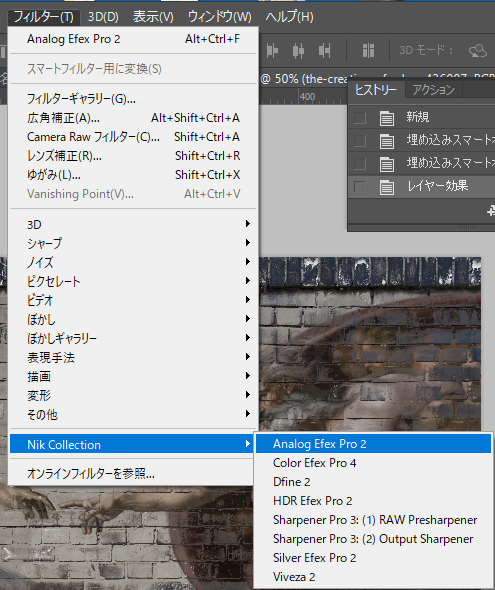Expand the ぼかし submenu
Screen dimensions: 495x590
pyautogui.click(x=133, y=320)
